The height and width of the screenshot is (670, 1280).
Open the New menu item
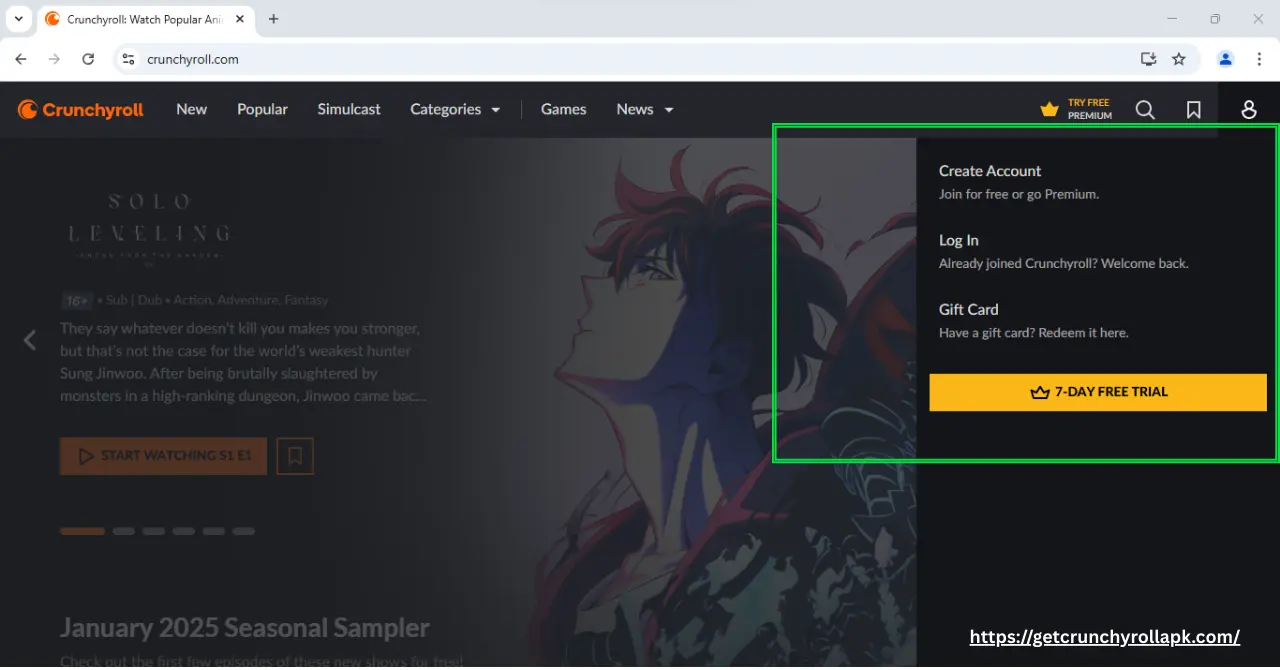click(x=192, y=110)
